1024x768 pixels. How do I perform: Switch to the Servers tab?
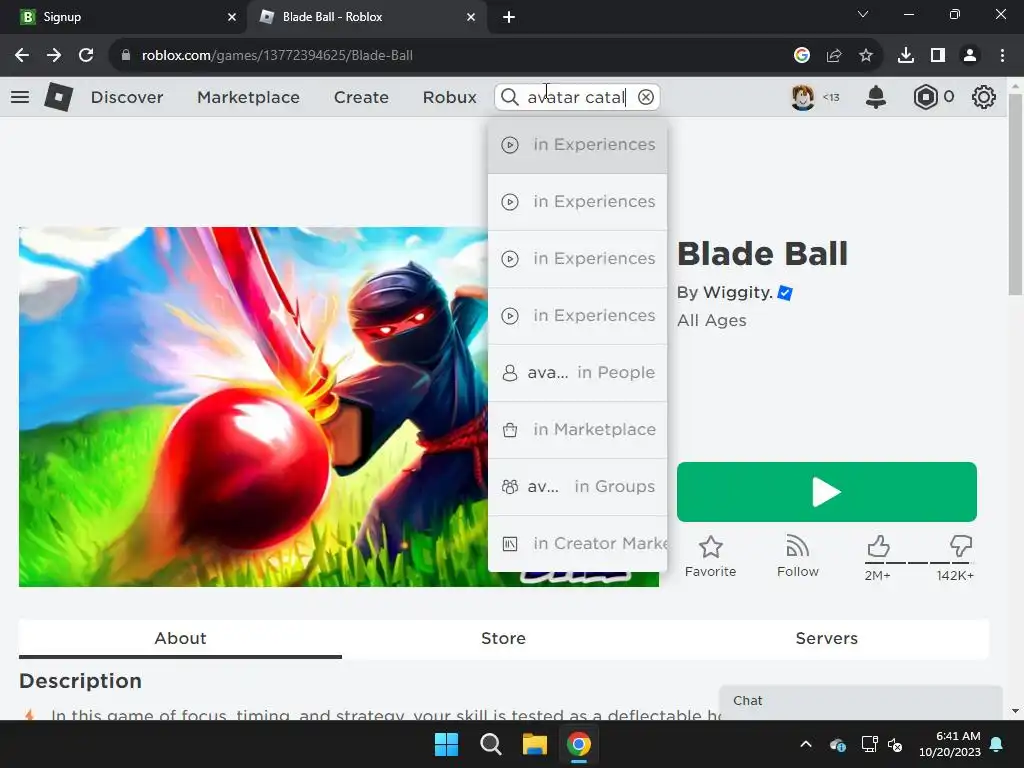pyautogui.click(x=827, y=639)
